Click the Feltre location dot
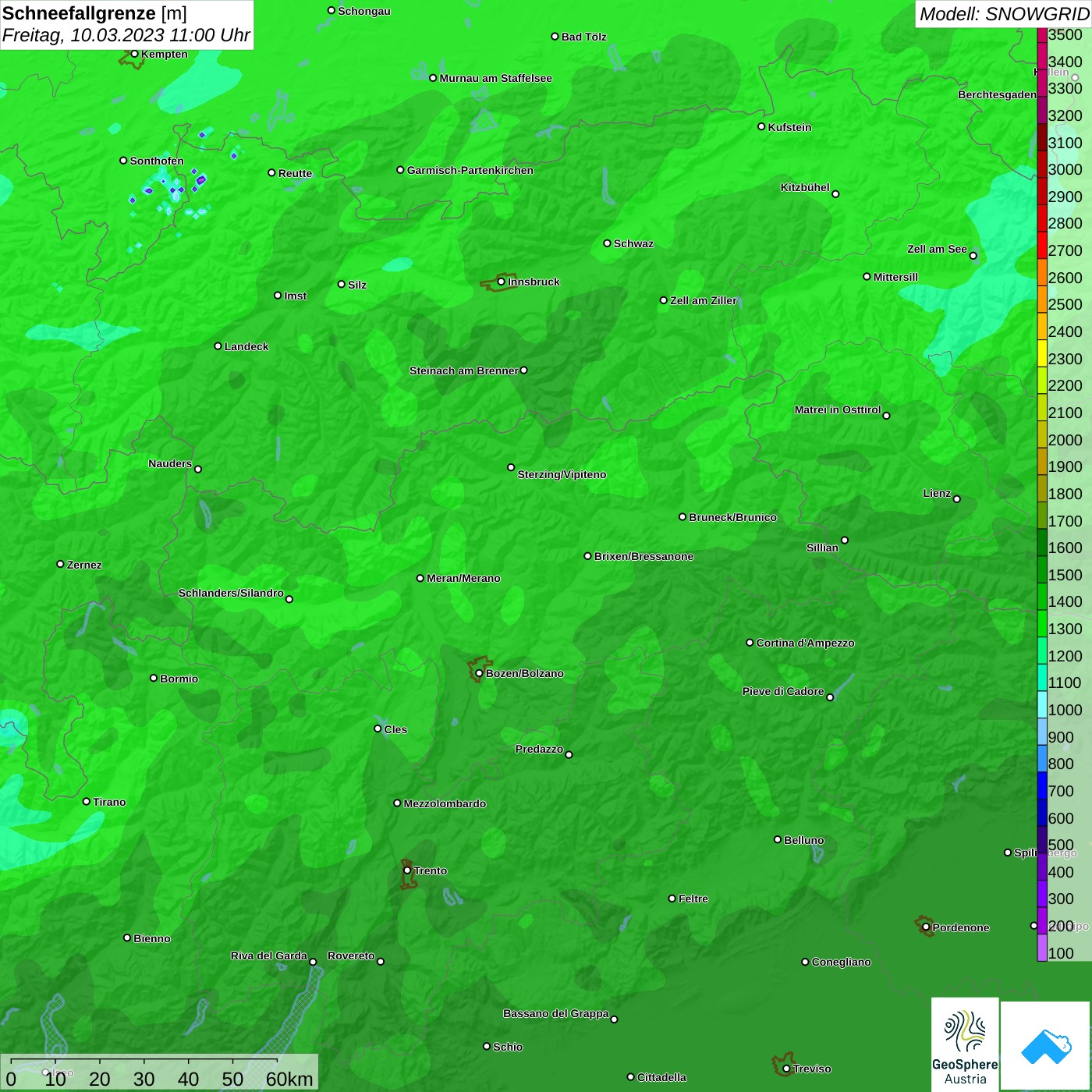Viewport: 1092px width, 1092px height. tap(672, 899)
